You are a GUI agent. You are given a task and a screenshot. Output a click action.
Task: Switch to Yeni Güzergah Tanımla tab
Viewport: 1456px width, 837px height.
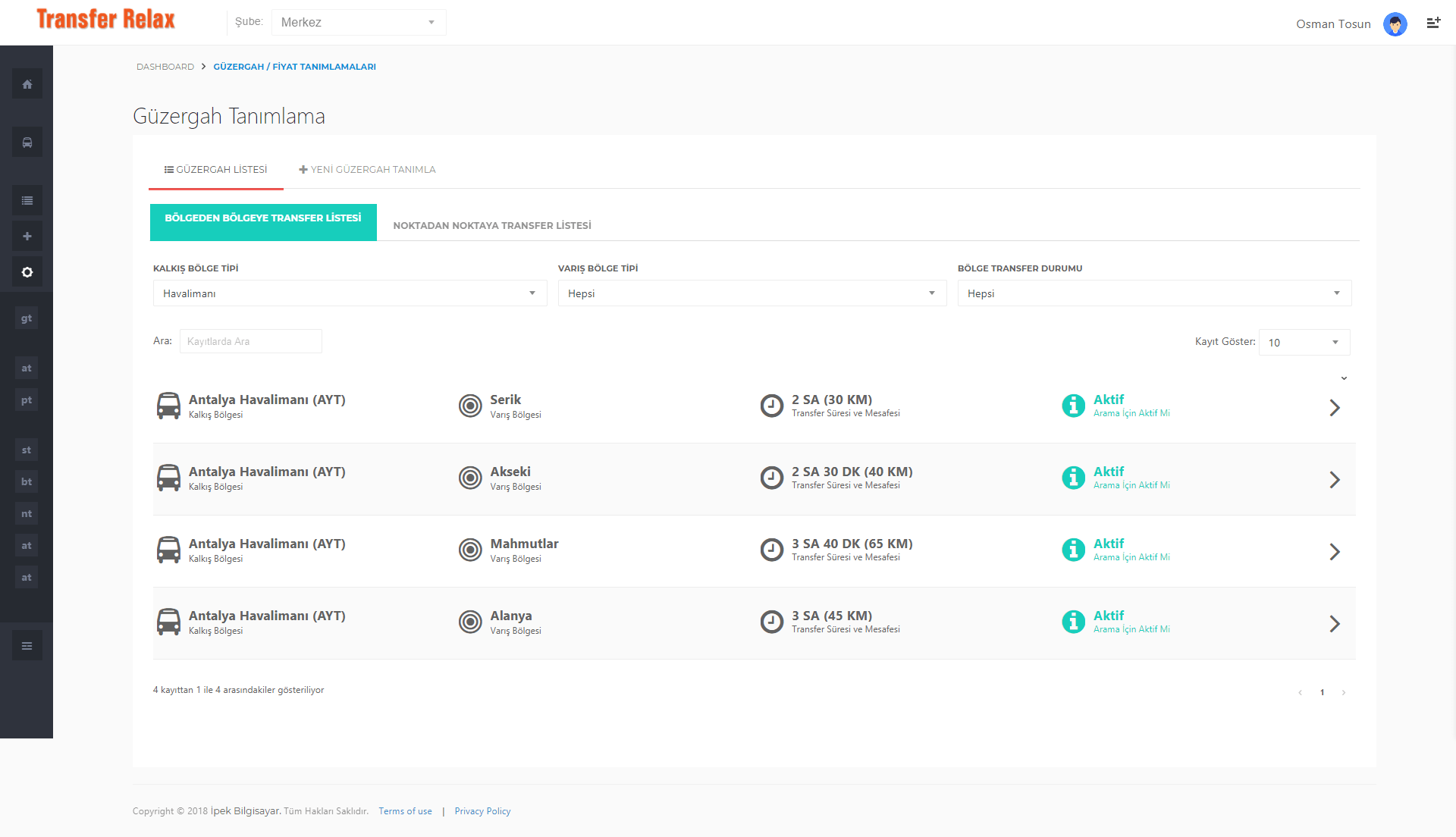(x=367, y=170)
